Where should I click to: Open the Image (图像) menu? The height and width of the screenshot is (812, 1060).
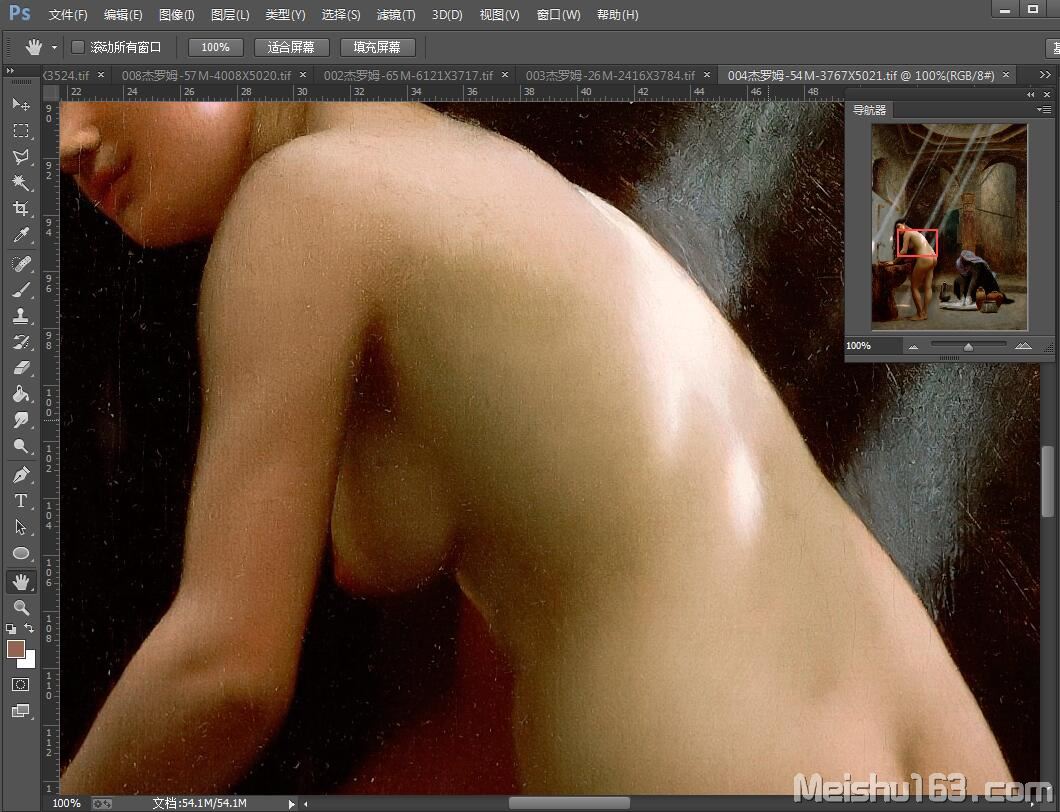176,14
